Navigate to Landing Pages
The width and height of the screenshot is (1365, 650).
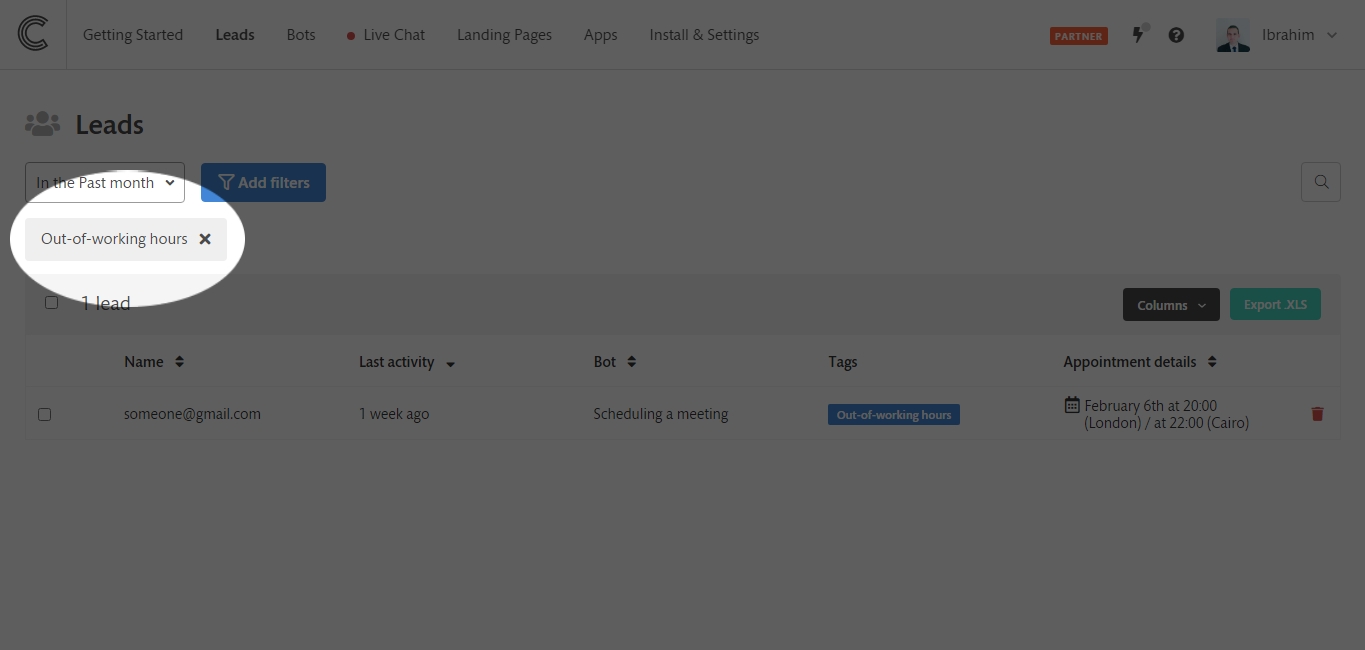504,35
